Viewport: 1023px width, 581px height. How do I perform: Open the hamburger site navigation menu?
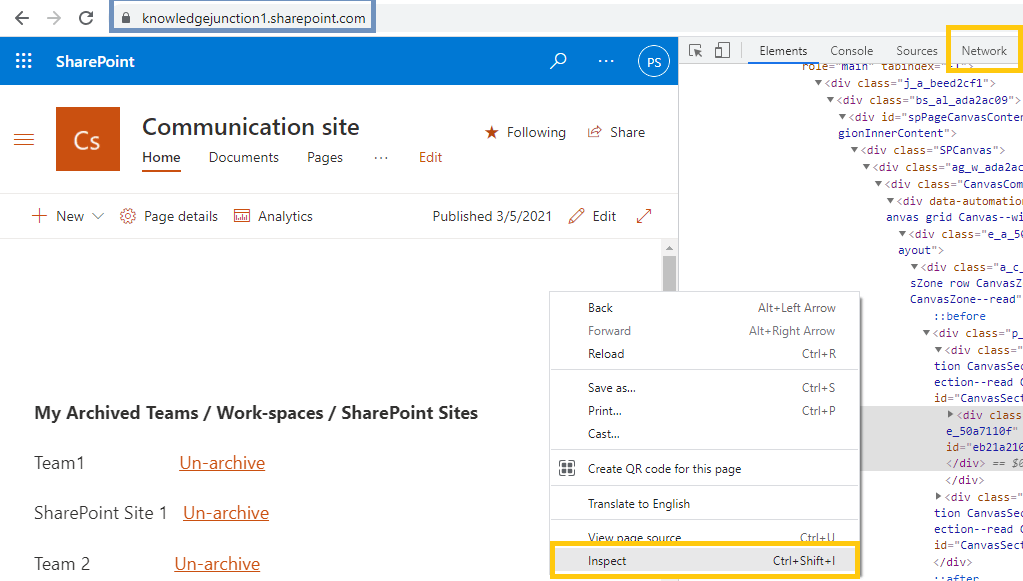24,140
